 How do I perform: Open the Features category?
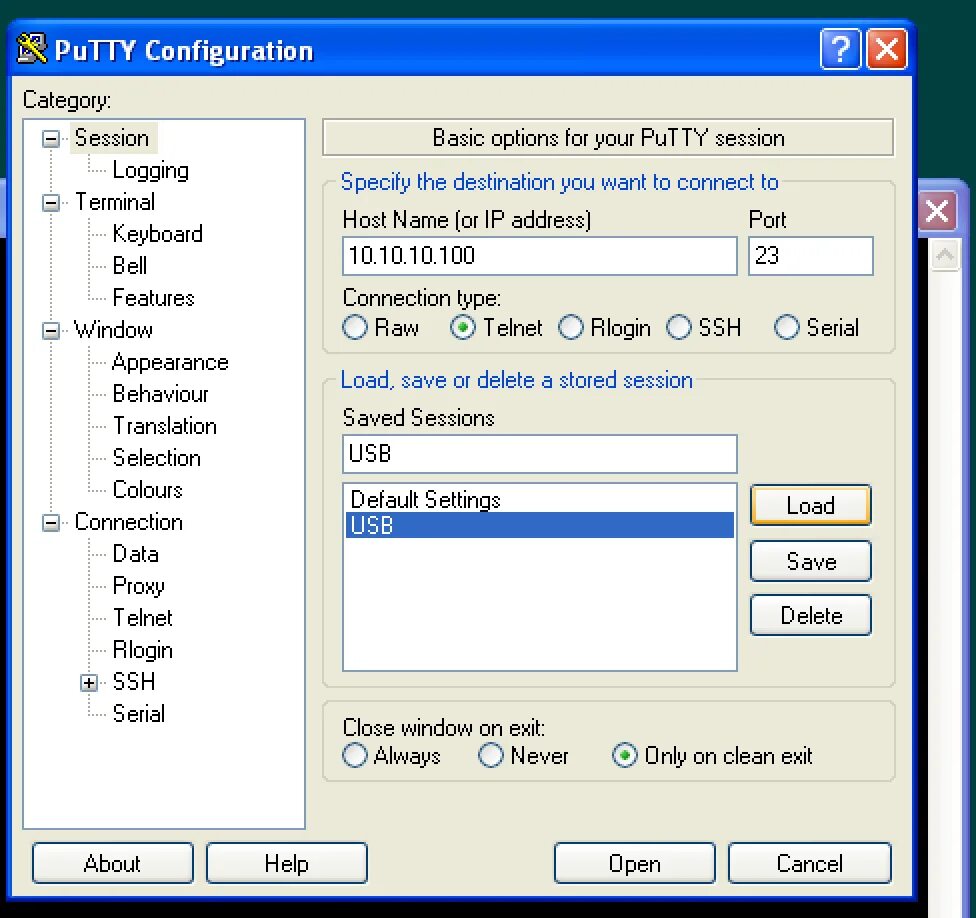click(x=154, y=297)
